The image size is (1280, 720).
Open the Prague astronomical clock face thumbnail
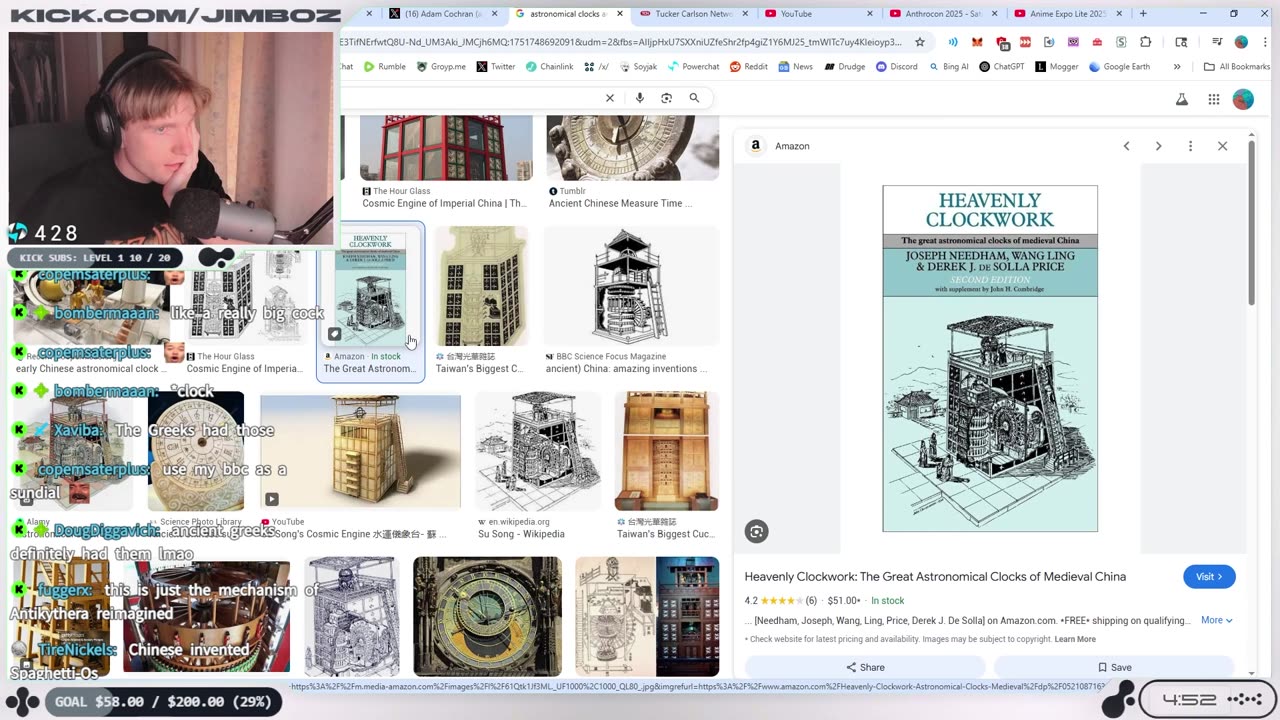(487, 617)
